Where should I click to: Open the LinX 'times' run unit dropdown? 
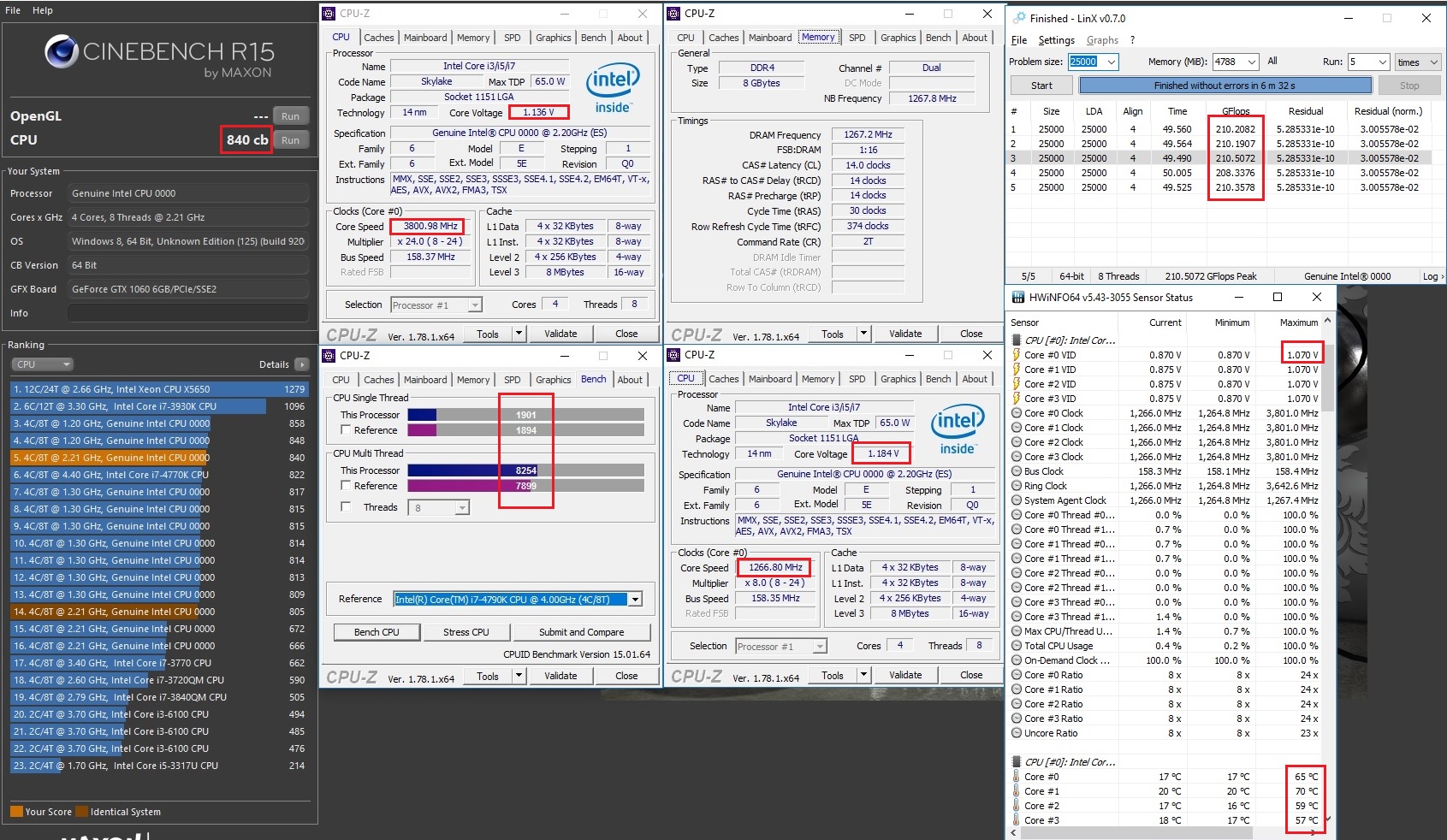coord(1418,62)
